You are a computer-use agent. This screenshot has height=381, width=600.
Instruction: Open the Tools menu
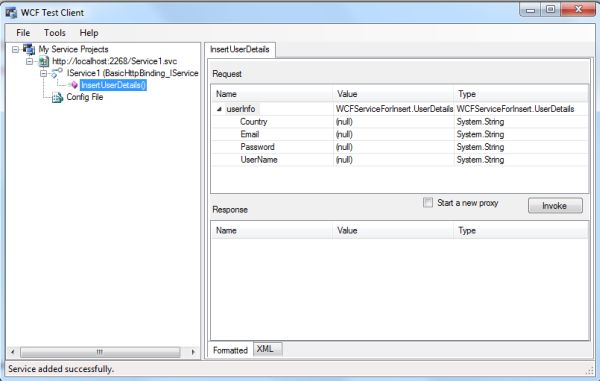click(x=55, y=33)
